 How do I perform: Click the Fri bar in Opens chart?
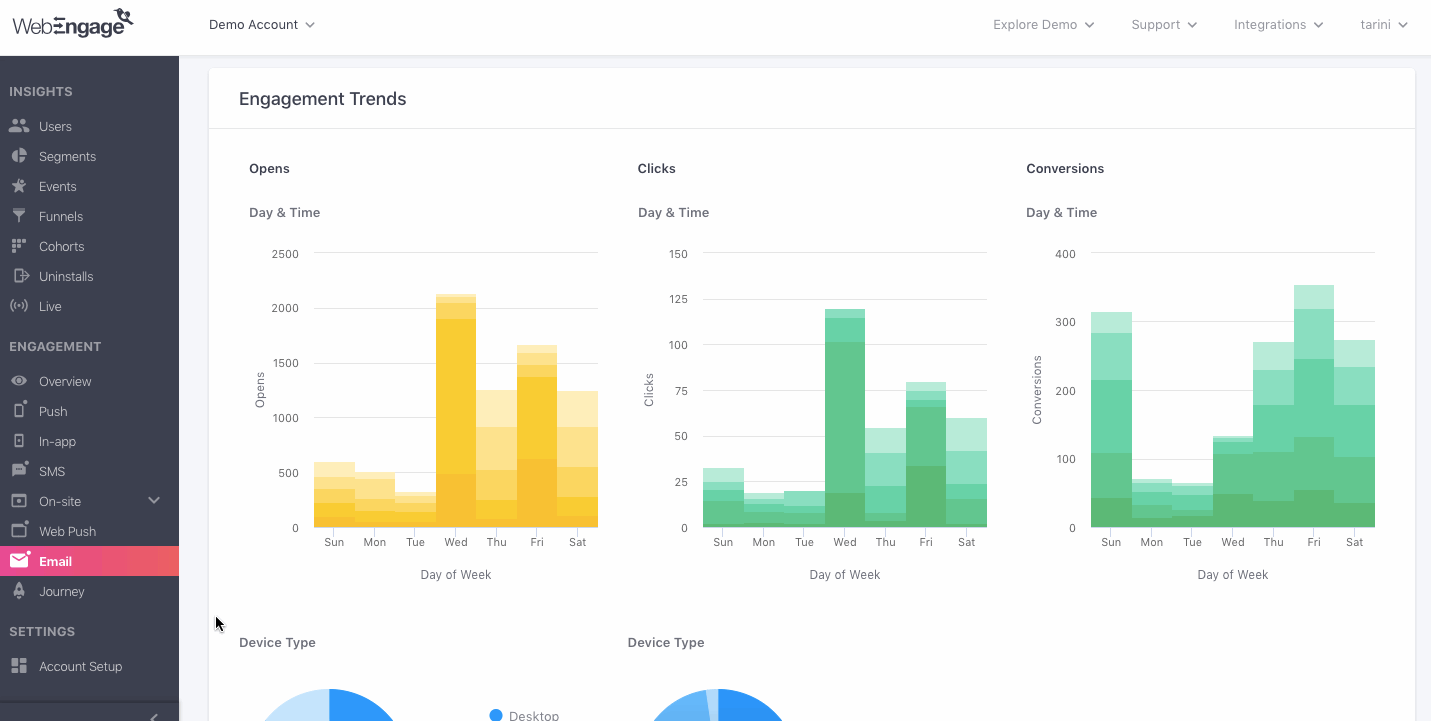click(x=537, y=436)
